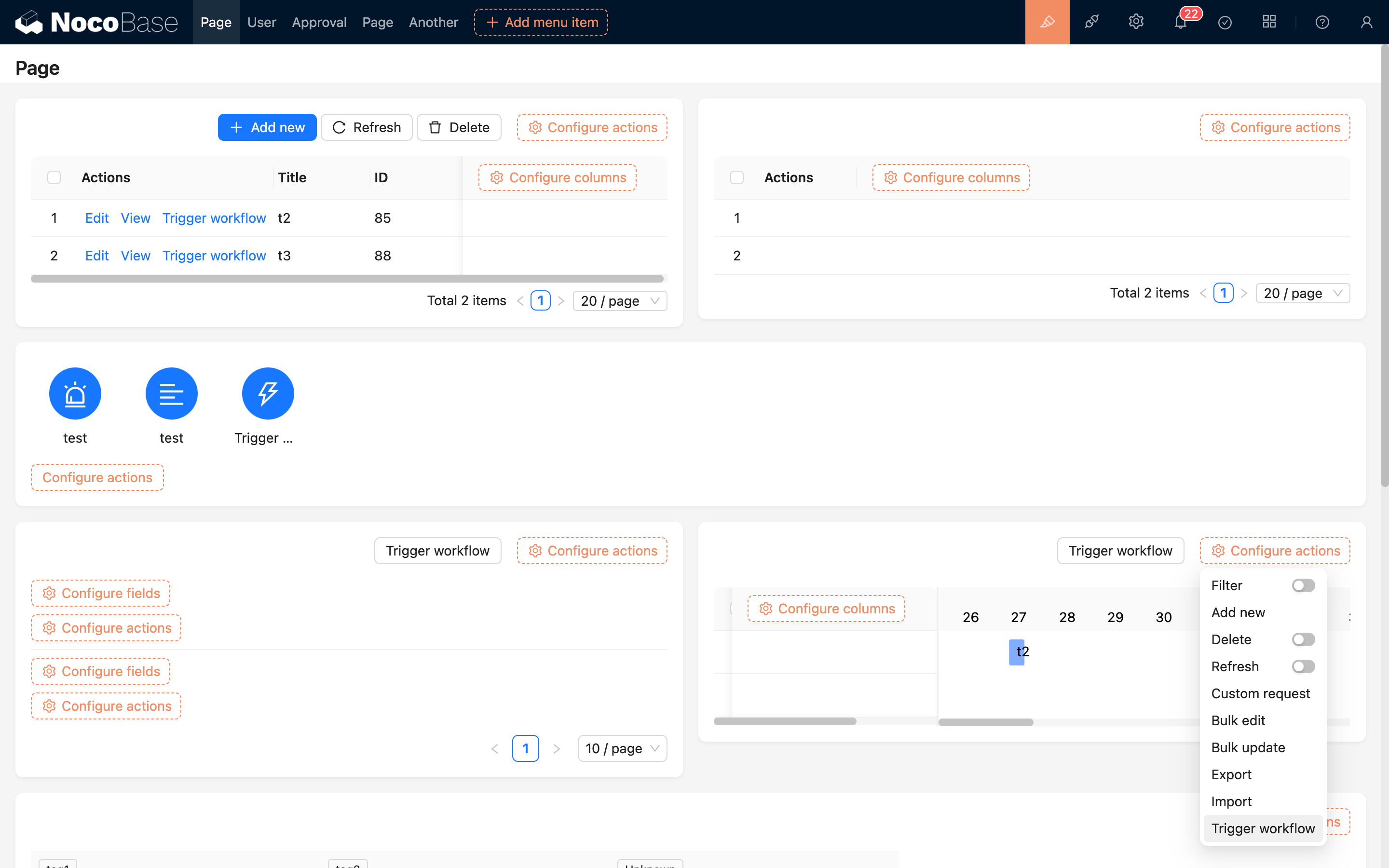Open the workbench apps grid icon
Viewport: 1389px width, 868px height.
(x=1269, y=22)
